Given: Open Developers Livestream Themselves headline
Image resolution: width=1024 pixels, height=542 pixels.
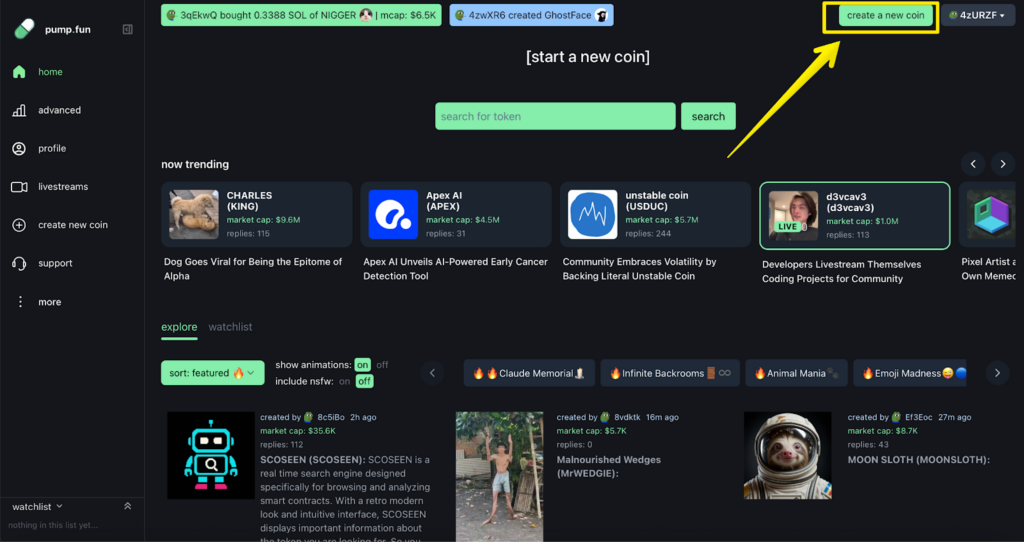Looking at the screenshot, I should pyautogui.click(x=842, y=272).
